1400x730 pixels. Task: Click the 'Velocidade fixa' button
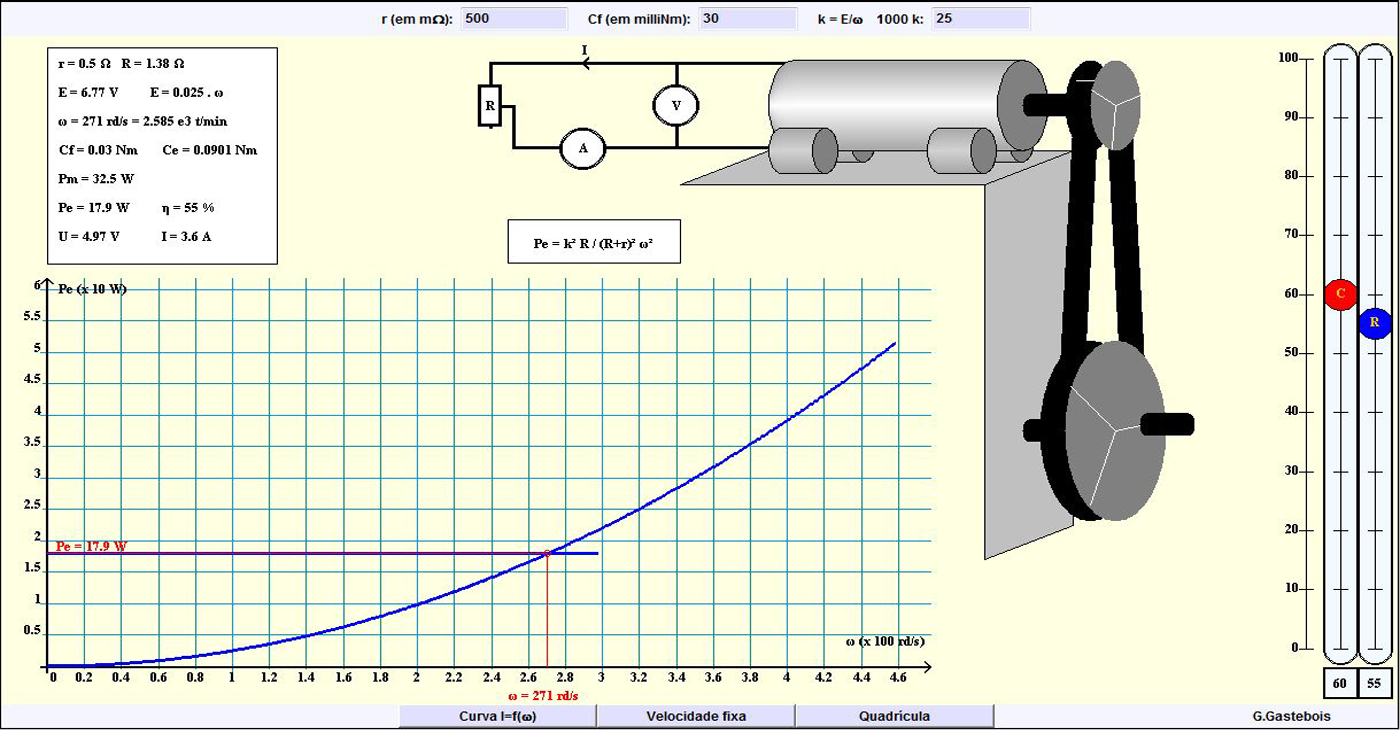pyautogui.click(x=696, y=716)
